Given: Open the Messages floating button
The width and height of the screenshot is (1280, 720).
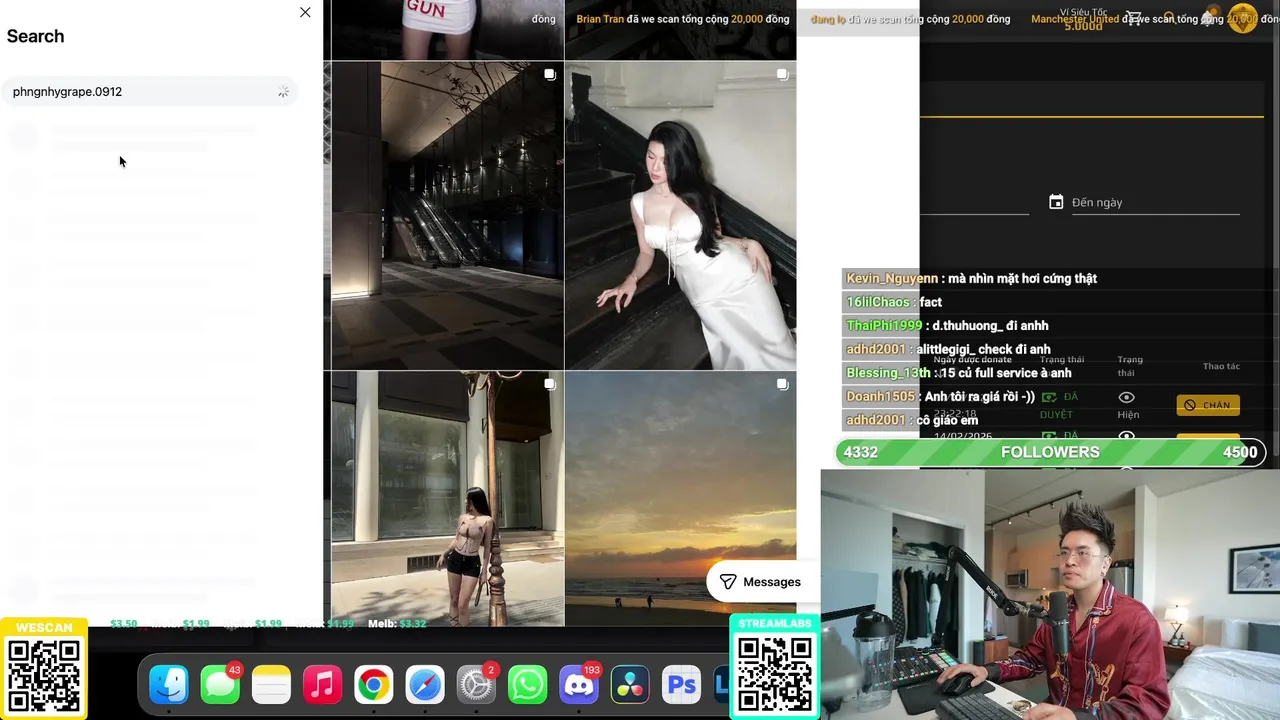Looking at the screenshot, I should (760, 582).
